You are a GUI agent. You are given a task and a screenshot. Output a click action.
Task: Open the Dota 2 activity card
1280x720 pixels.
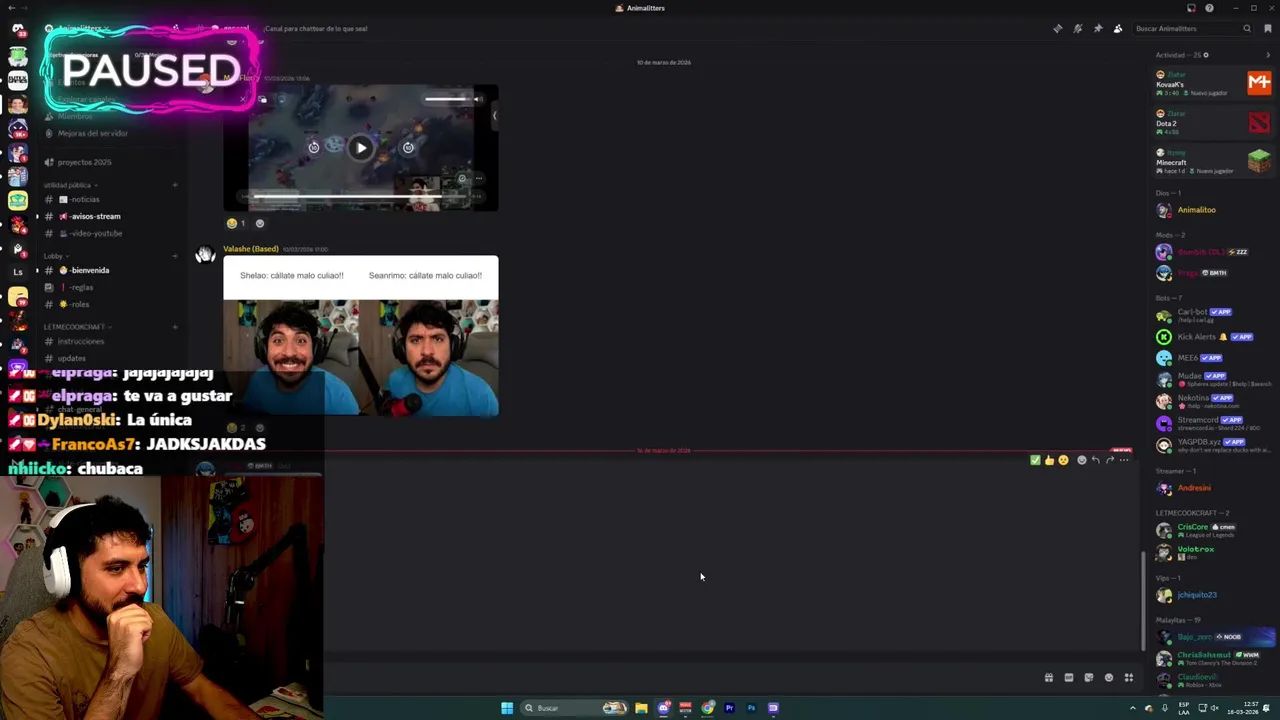coord(1213,122)
